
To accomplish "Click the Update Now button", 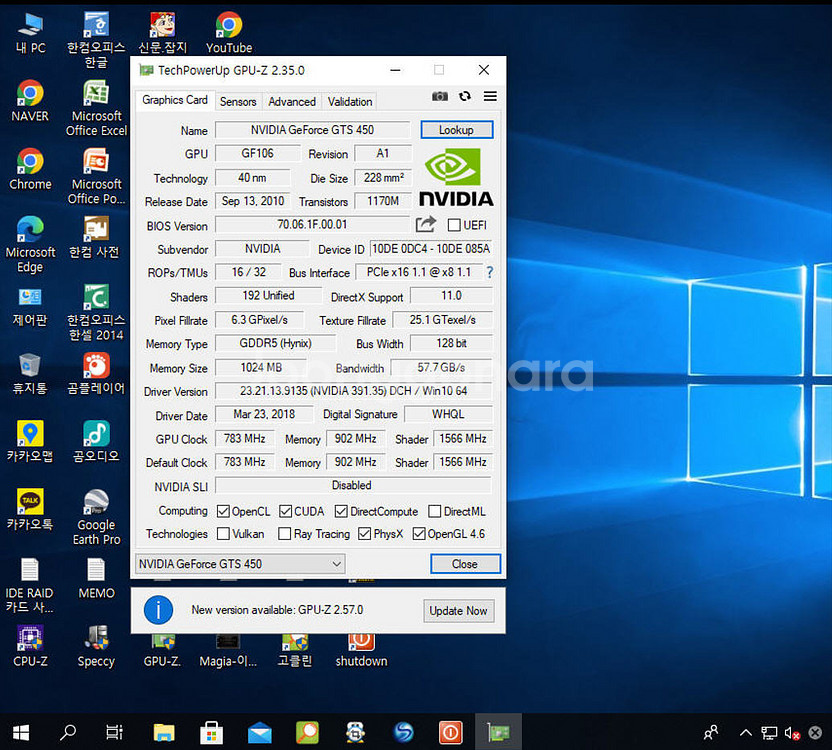I will coord(458,611).
